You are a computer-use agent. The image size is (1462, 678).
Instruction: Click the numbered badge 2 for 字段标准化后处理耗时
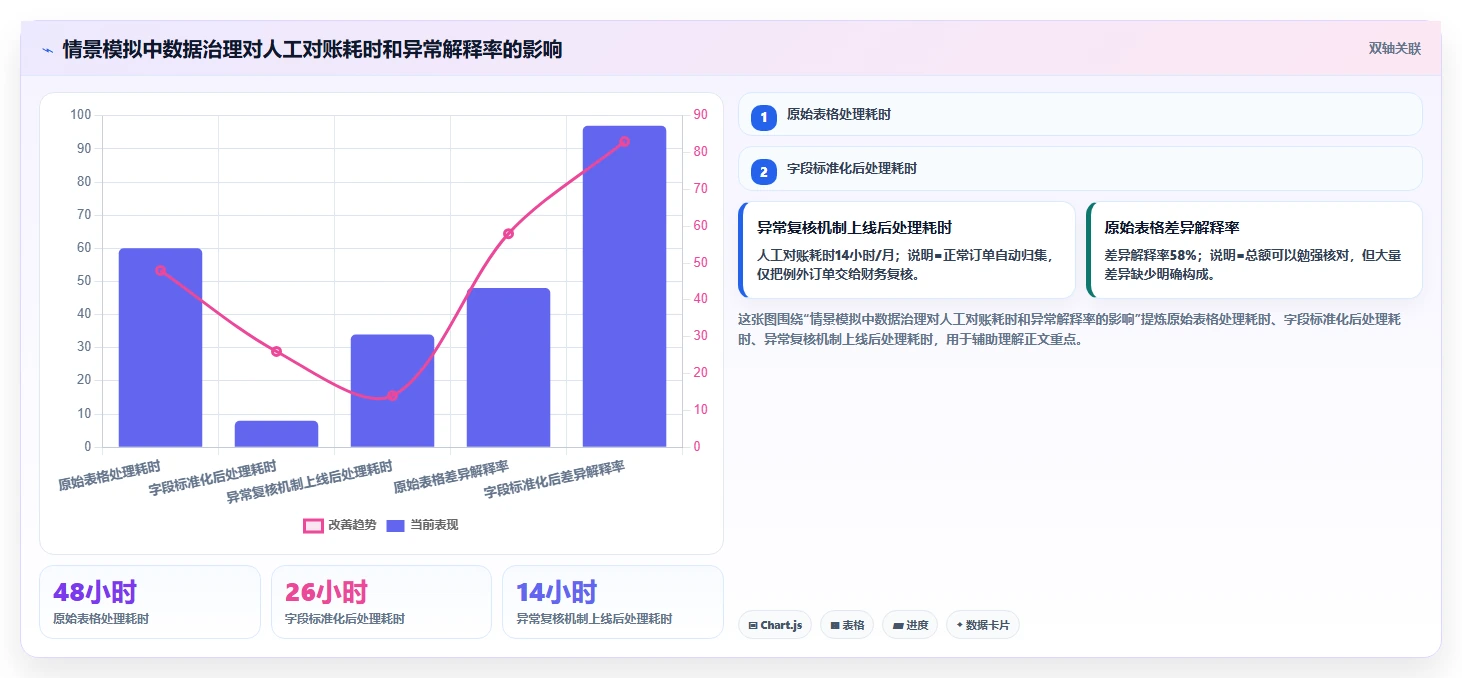pyautogui.click(x=764, y=172)
